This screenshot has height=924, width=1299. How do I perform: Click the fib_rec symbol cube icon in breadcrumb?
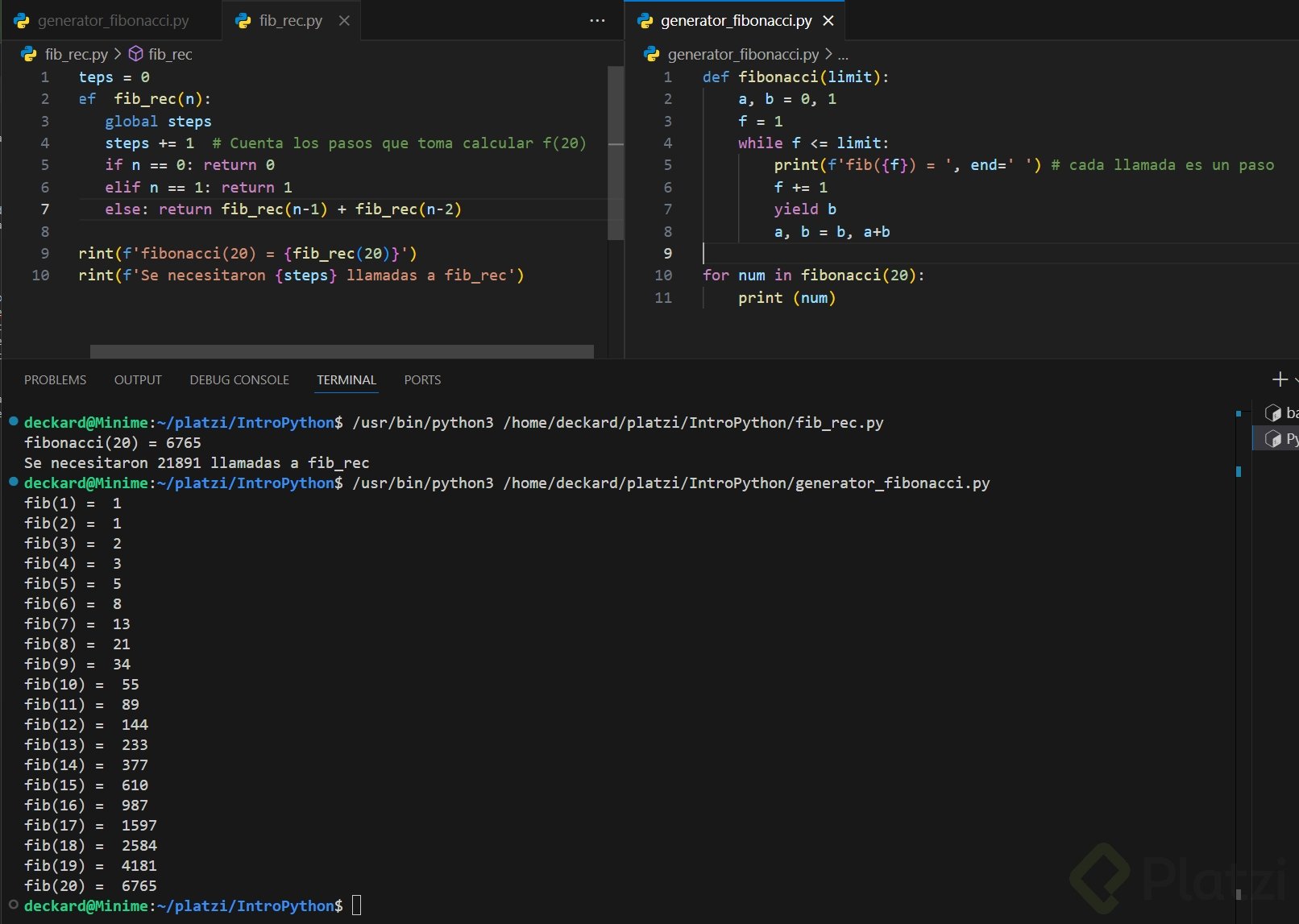[136, 54]
